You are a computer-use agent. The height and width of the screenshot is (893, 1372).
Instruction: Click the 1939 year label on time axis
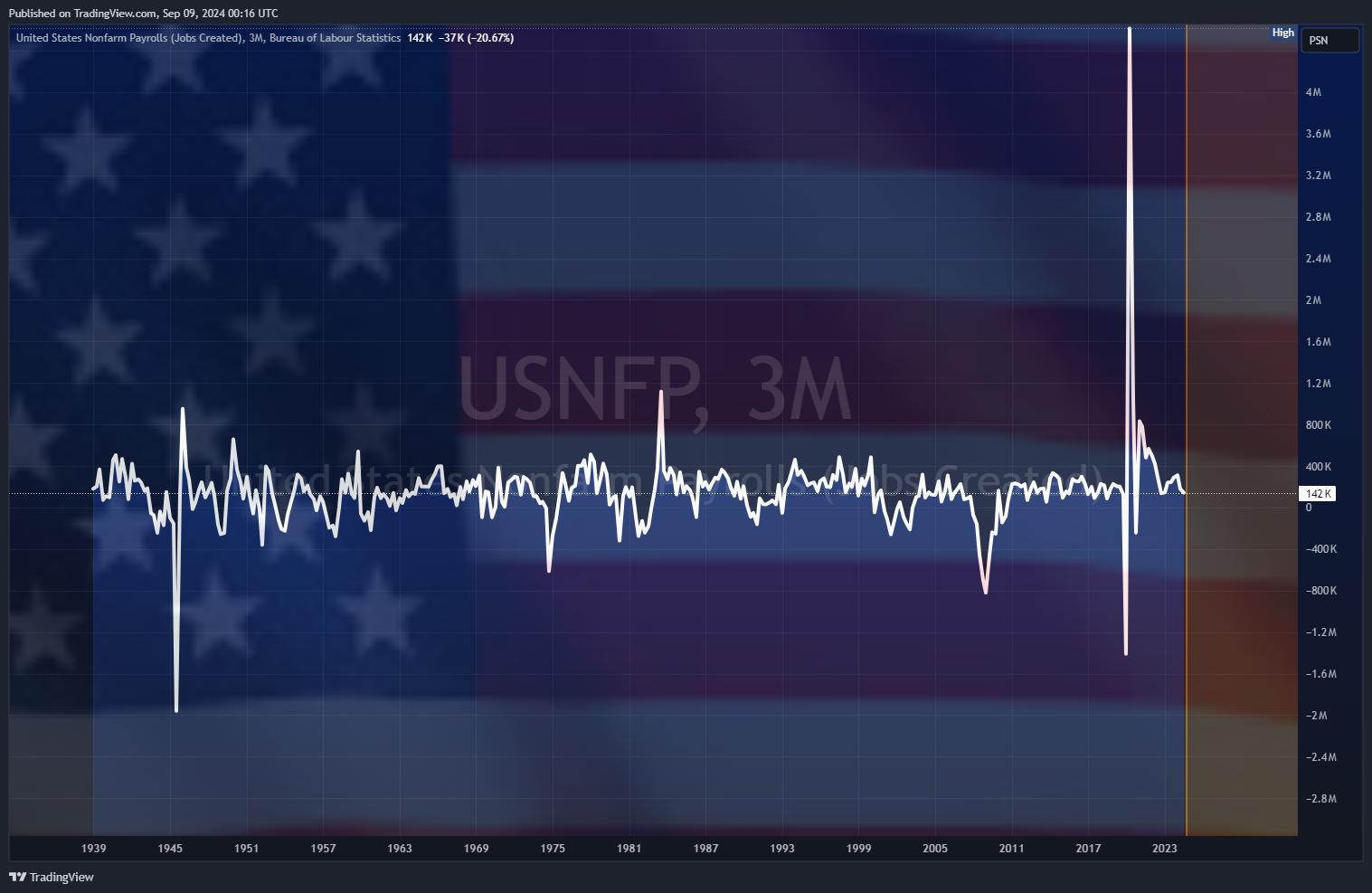(x=93, y=849)
